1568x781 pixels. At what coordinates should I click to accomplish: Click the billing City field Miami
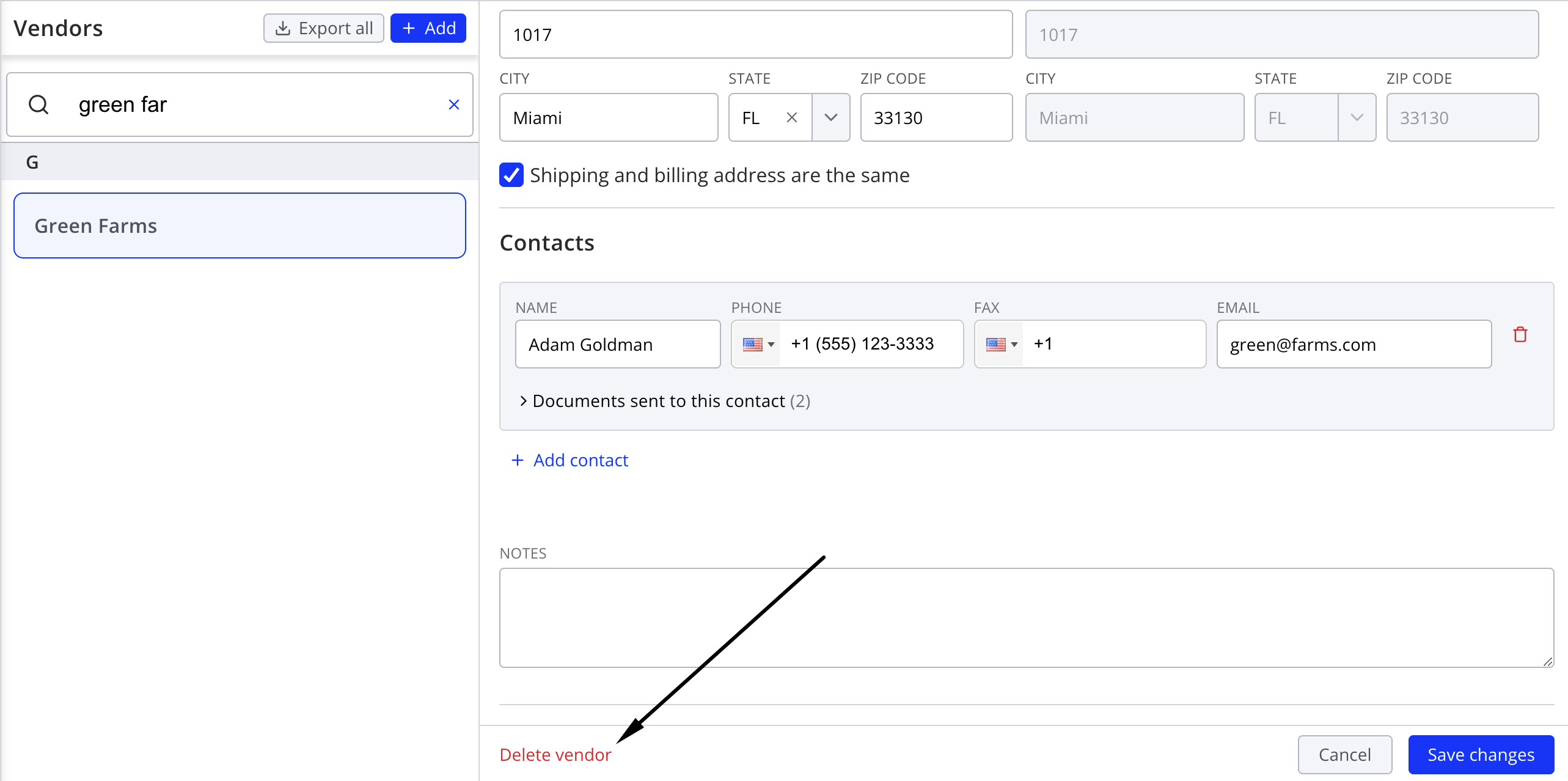tap(1135, 117)
